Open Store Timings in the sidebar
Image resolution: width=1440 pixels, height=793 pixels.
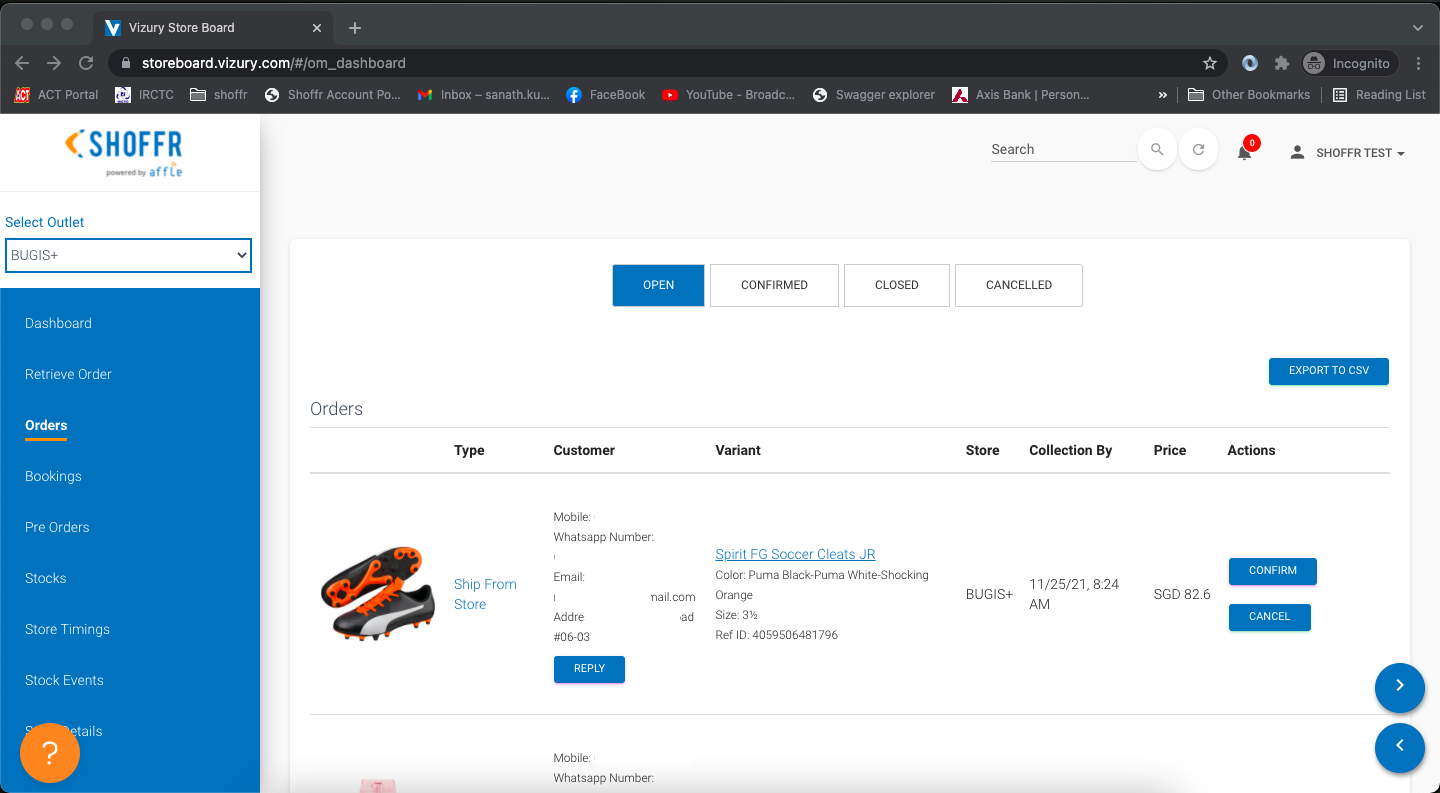(x=67, y=629)
